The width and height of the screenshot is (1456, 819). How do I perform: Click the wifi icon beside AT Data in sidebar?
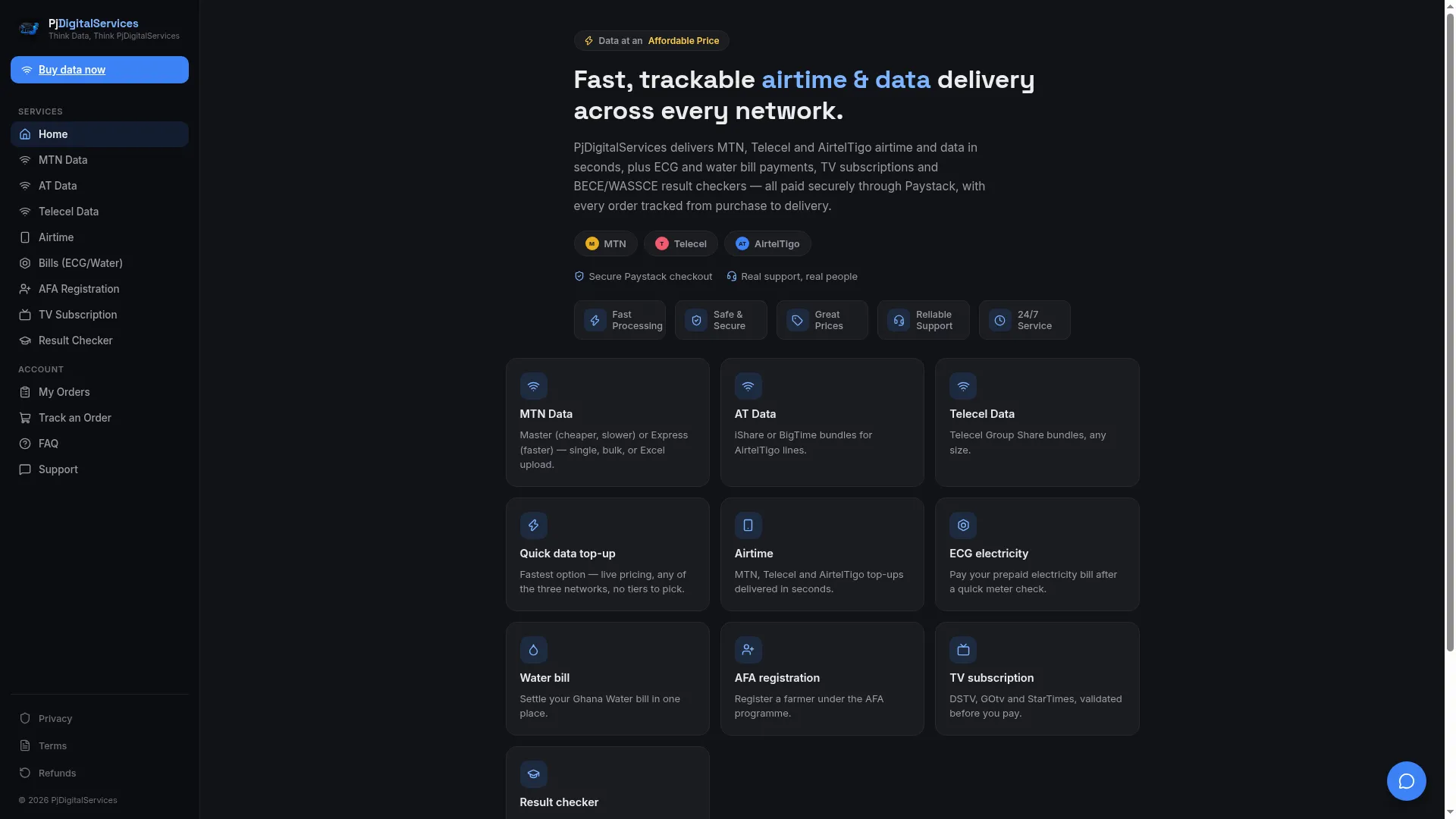(25, 186)
